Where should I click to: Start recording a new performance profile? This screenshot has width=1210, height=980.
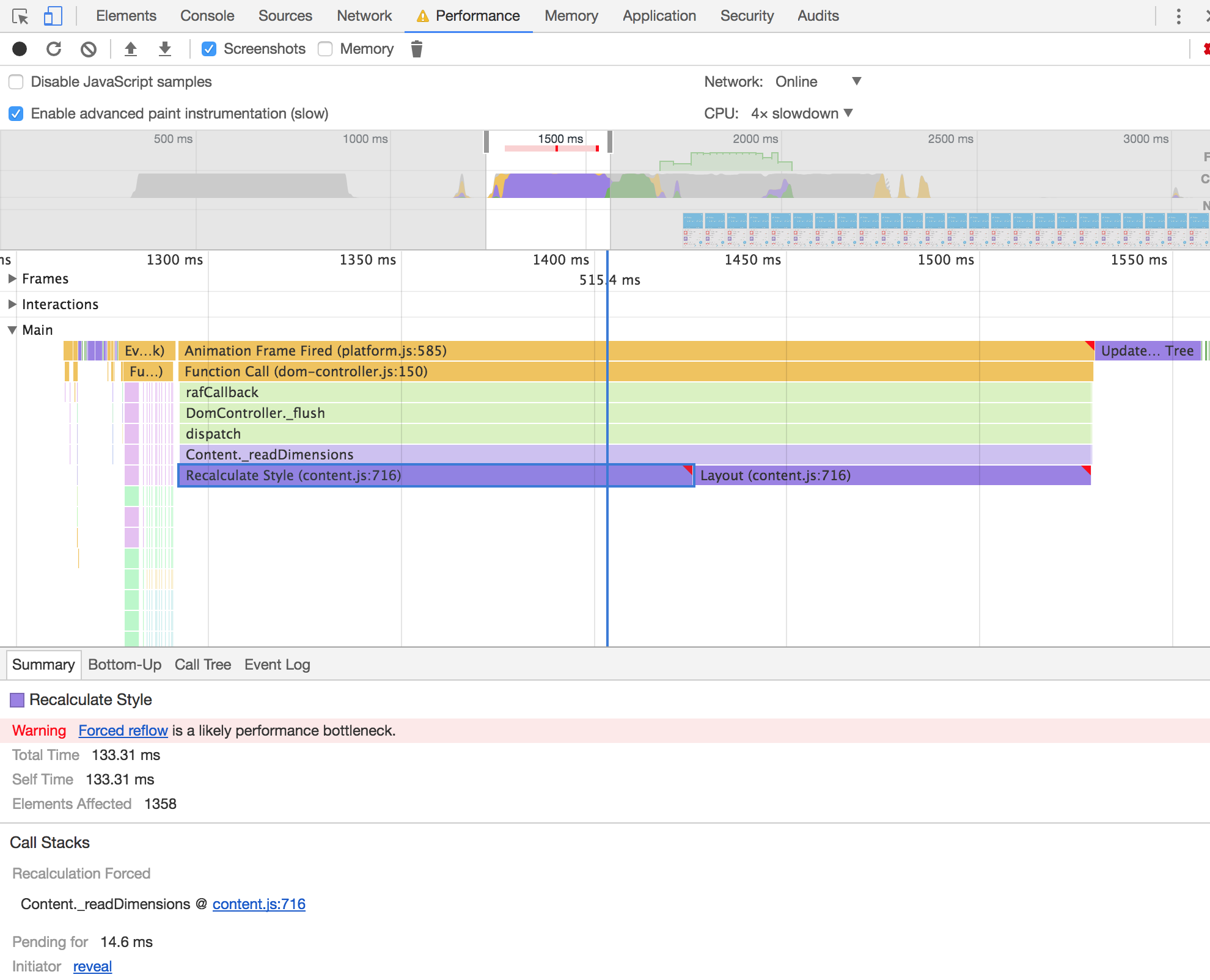click(19, 49)
